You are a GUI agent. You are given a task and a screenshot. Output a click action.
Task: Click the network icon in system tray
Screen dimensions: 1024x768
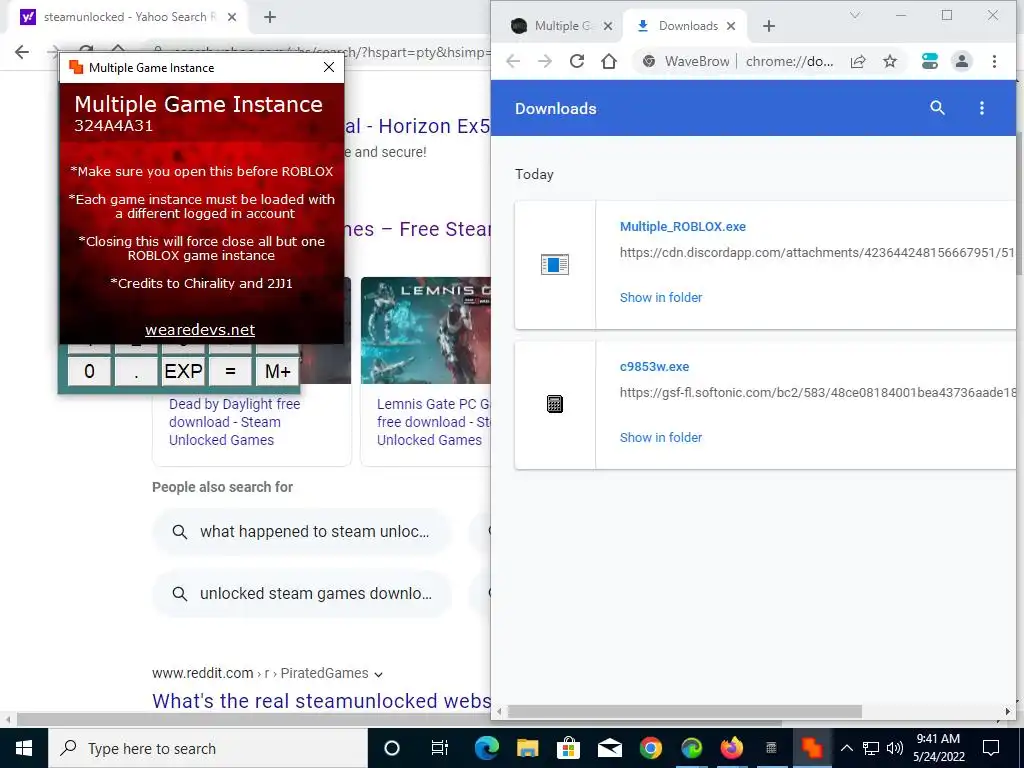point(871,748)
